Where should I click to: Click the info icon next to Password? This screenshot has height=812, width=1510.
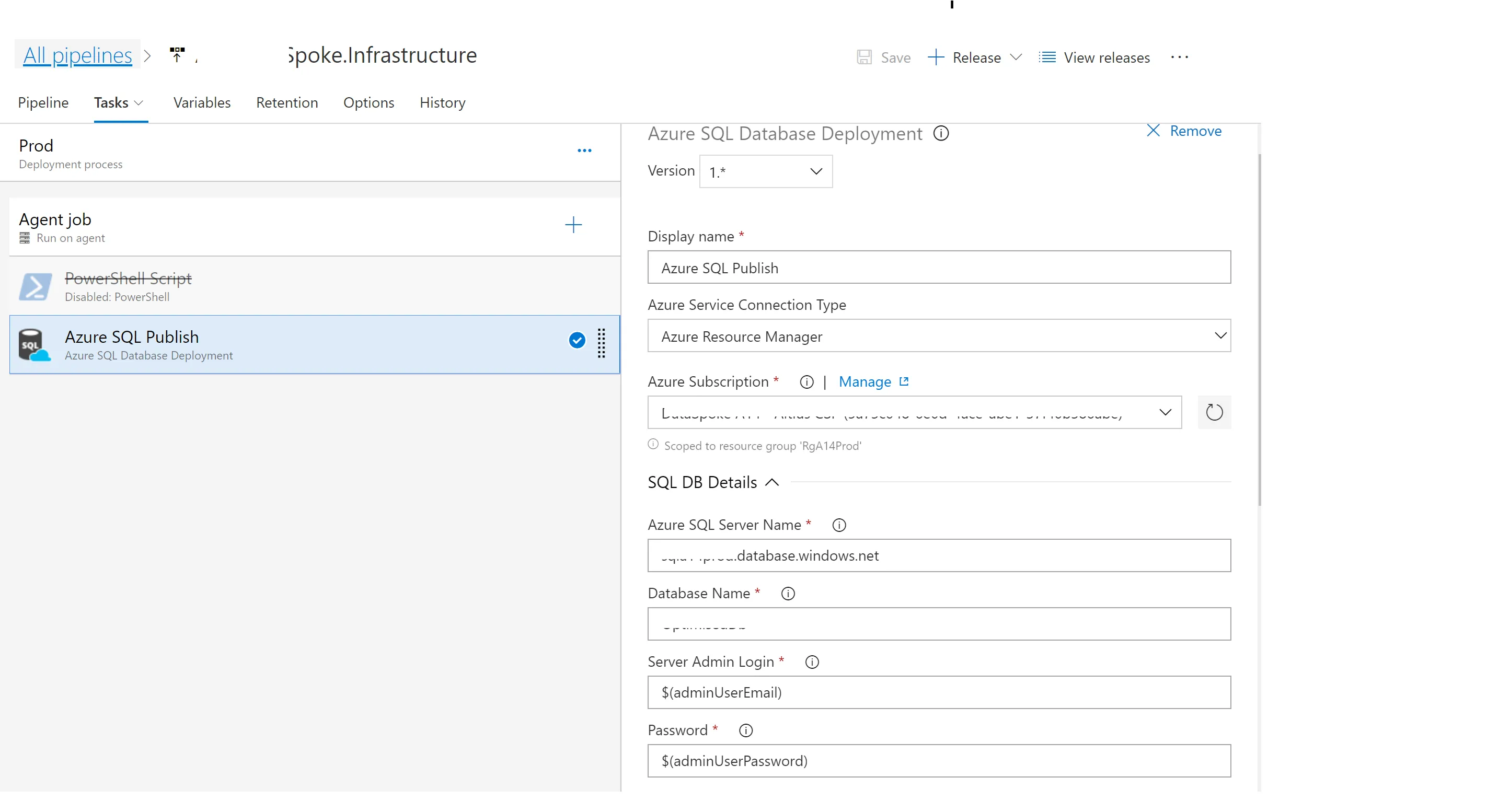[746, 730]
